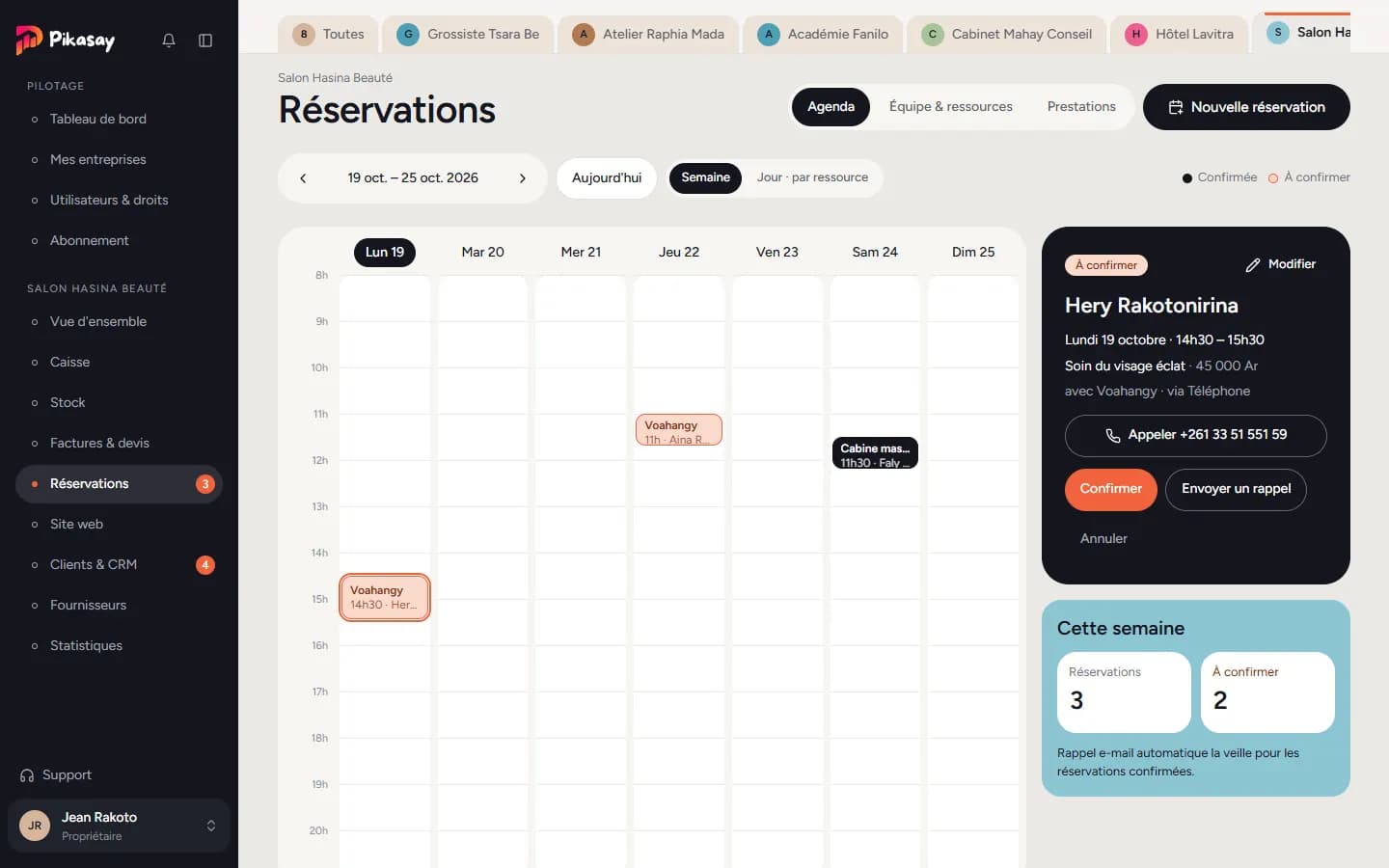The image size is (1389, 868).
Task: Select Grossiste Tsara Be tab
Action: [x=468, y=34]
